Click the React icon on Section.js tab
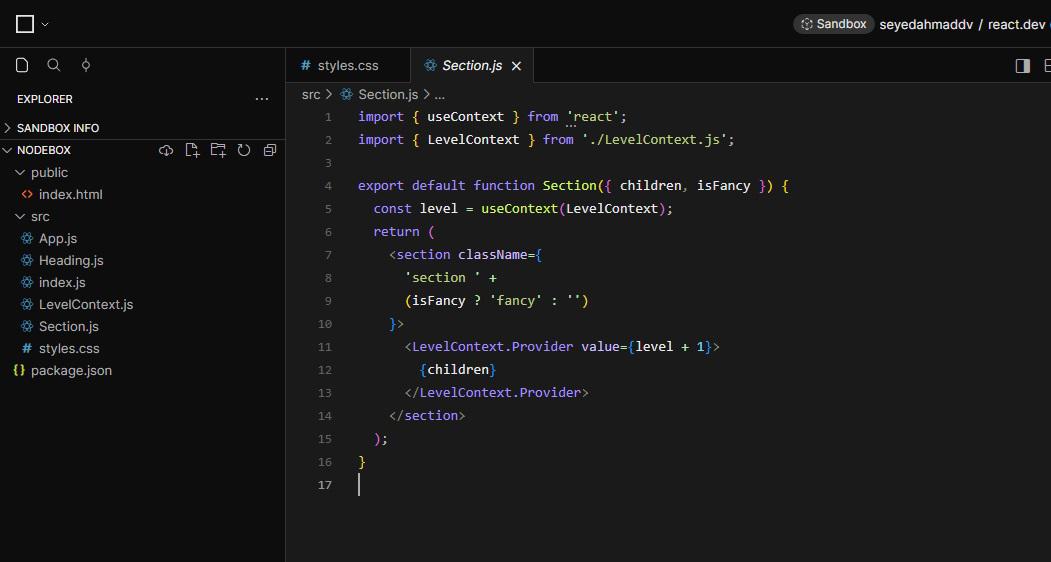Screen dimensions: 1051x562 tap(430, 65)
